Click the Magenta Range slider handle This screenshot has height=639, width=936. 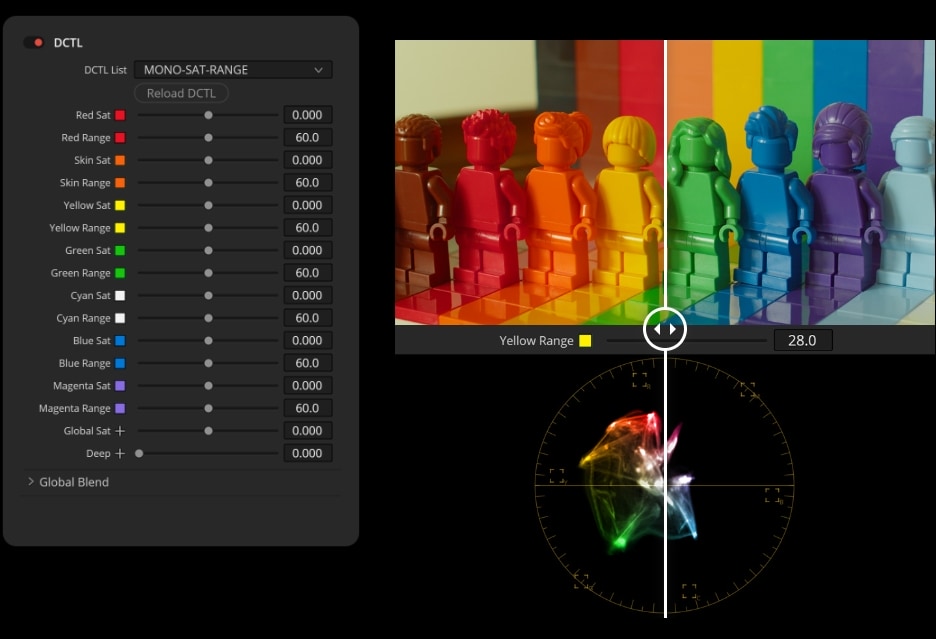208,408
